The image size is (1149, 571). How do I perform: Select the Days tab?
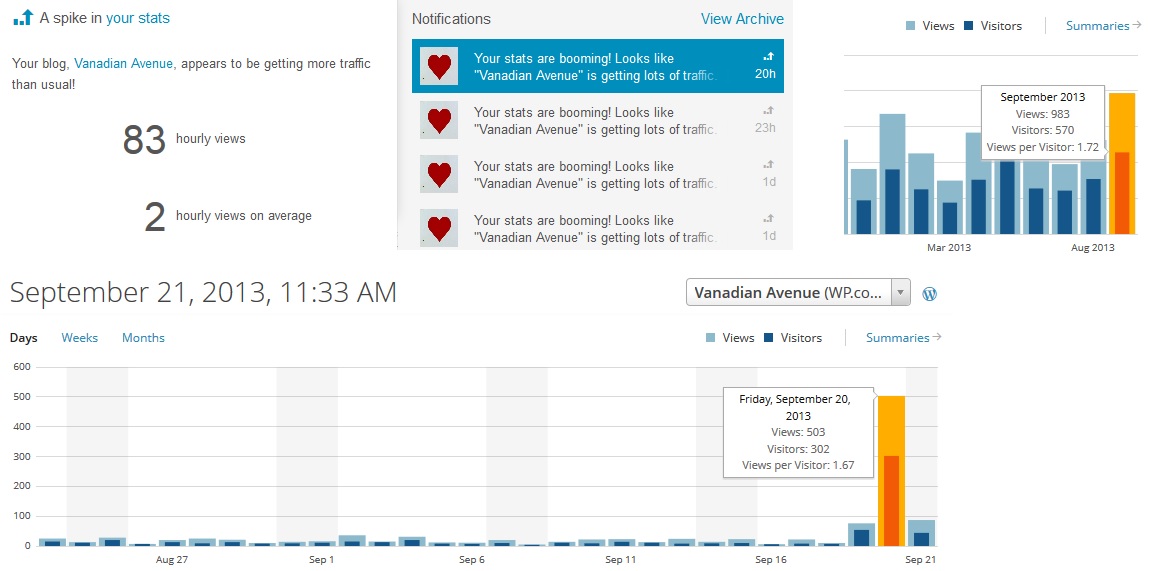click(24, 338)
